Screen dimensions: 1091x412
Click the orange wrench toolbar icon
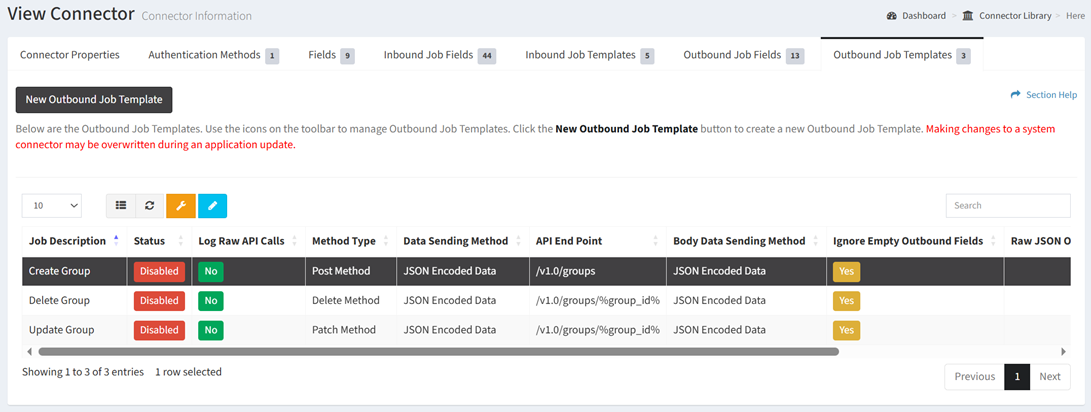[x=181, y=206]
